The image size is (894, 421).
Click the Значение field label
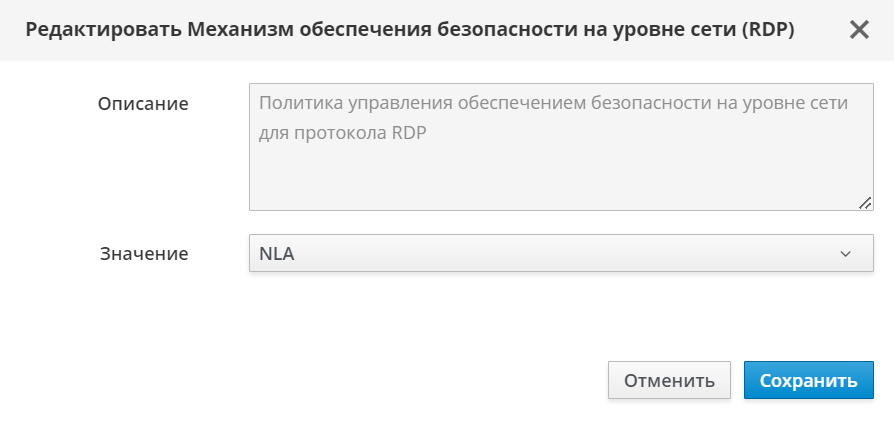point(144,254)
